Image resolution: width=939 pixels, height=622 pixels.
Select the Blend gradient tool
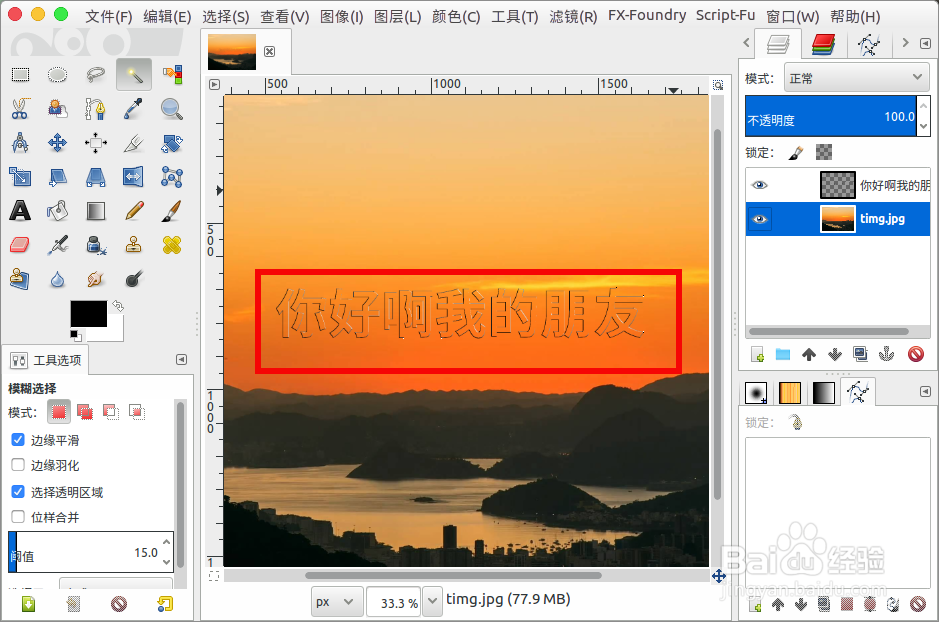tap(96, 211)
